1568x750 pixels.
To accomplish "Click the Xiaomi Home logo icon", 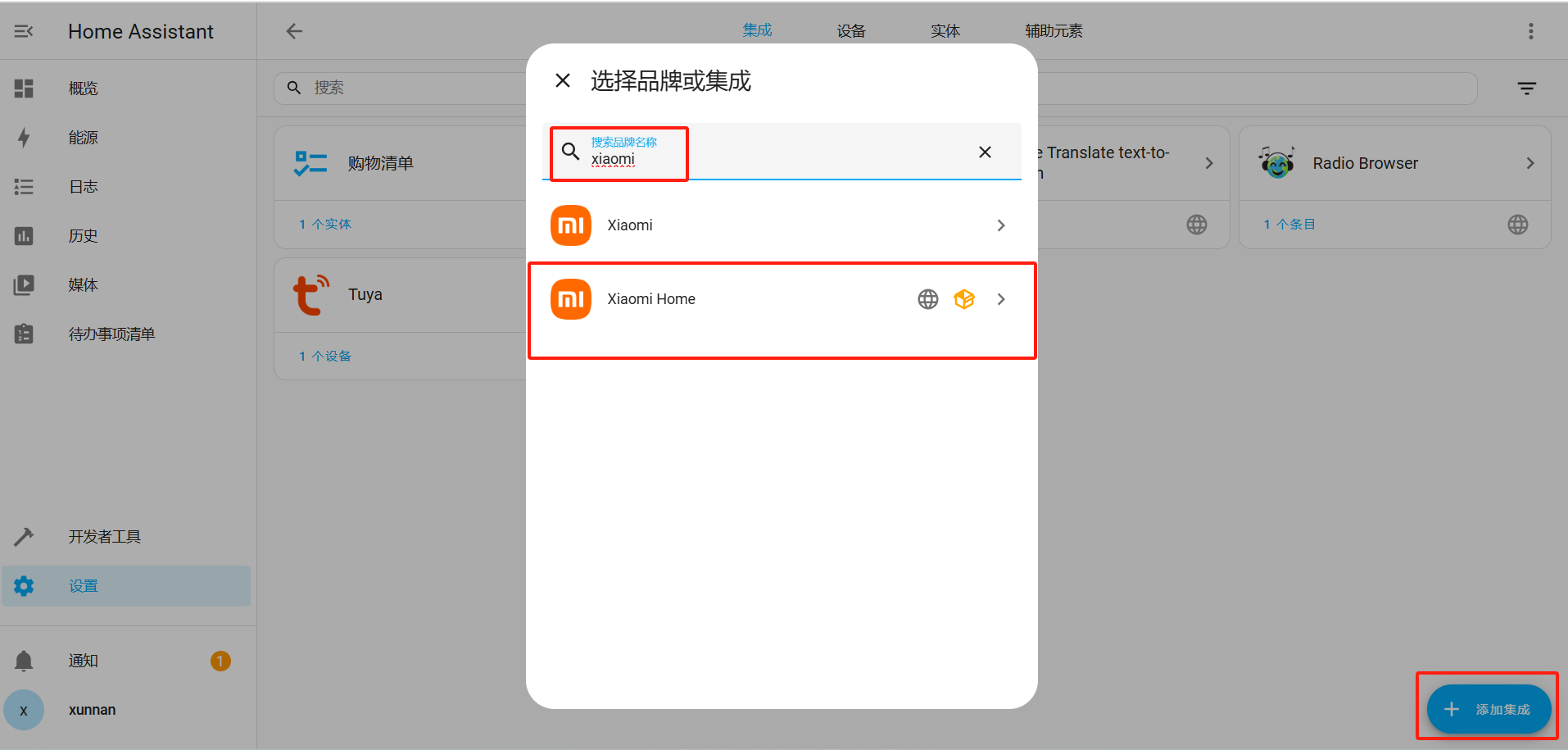I will (571, 299).
